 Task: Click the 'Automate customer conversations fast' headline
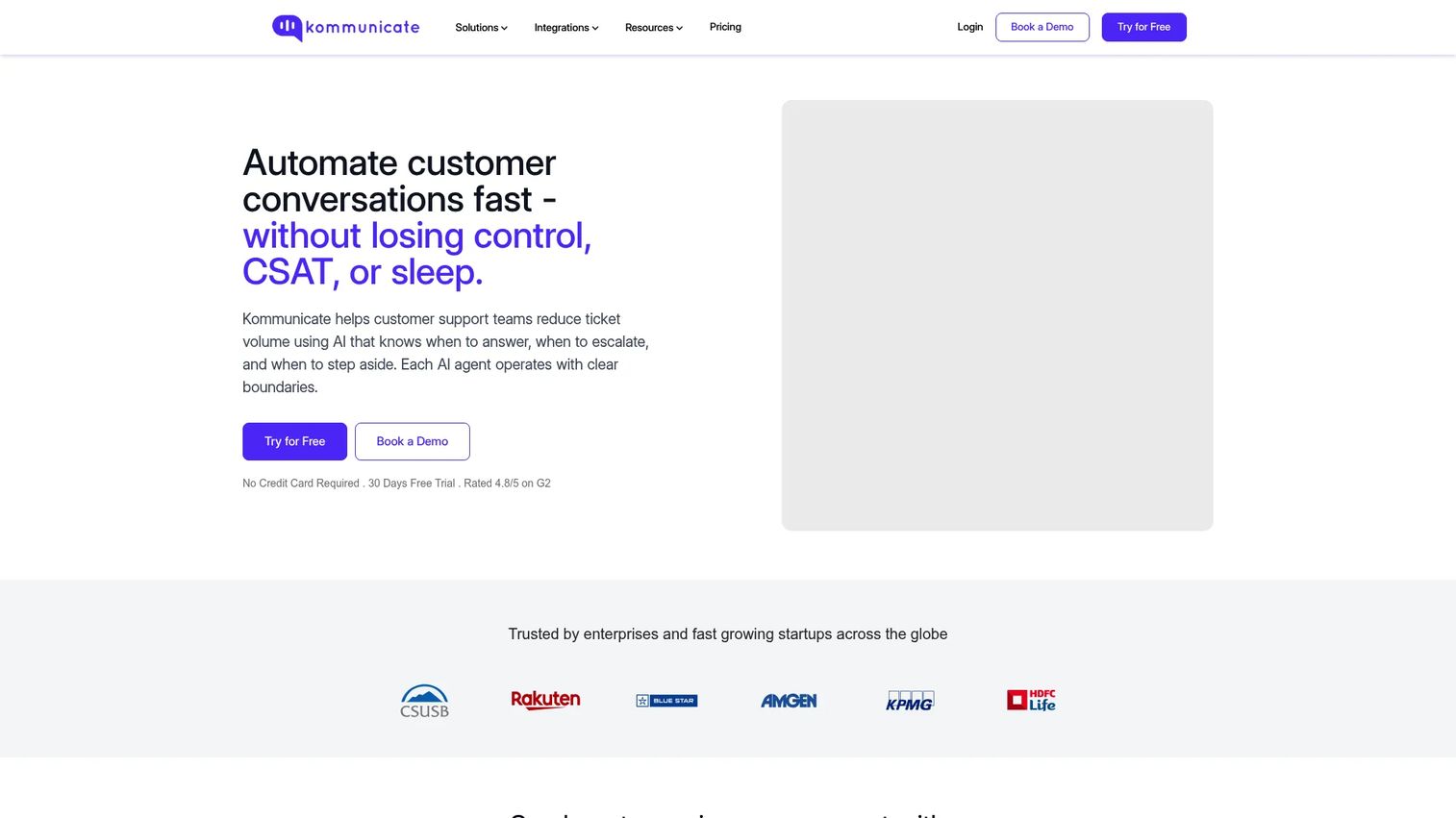(399, 181)
